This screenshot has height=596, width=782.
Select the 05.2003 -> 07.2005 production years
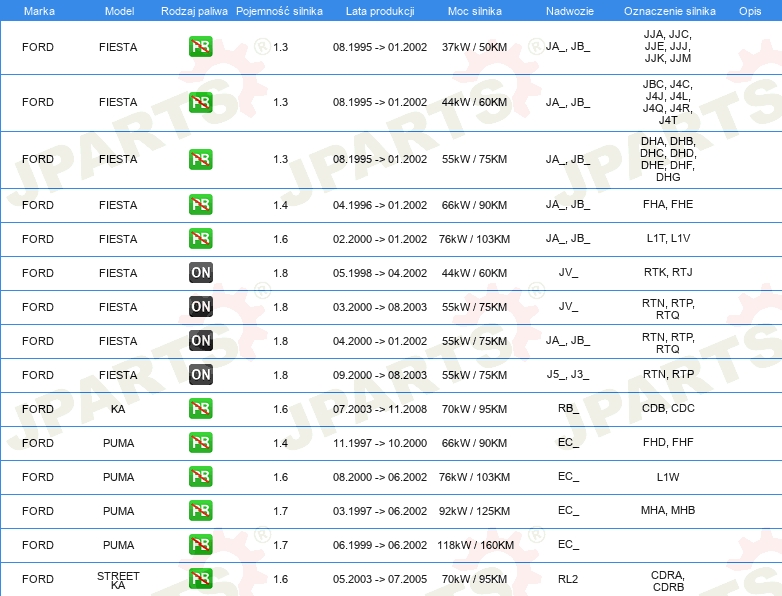[380, 579]
